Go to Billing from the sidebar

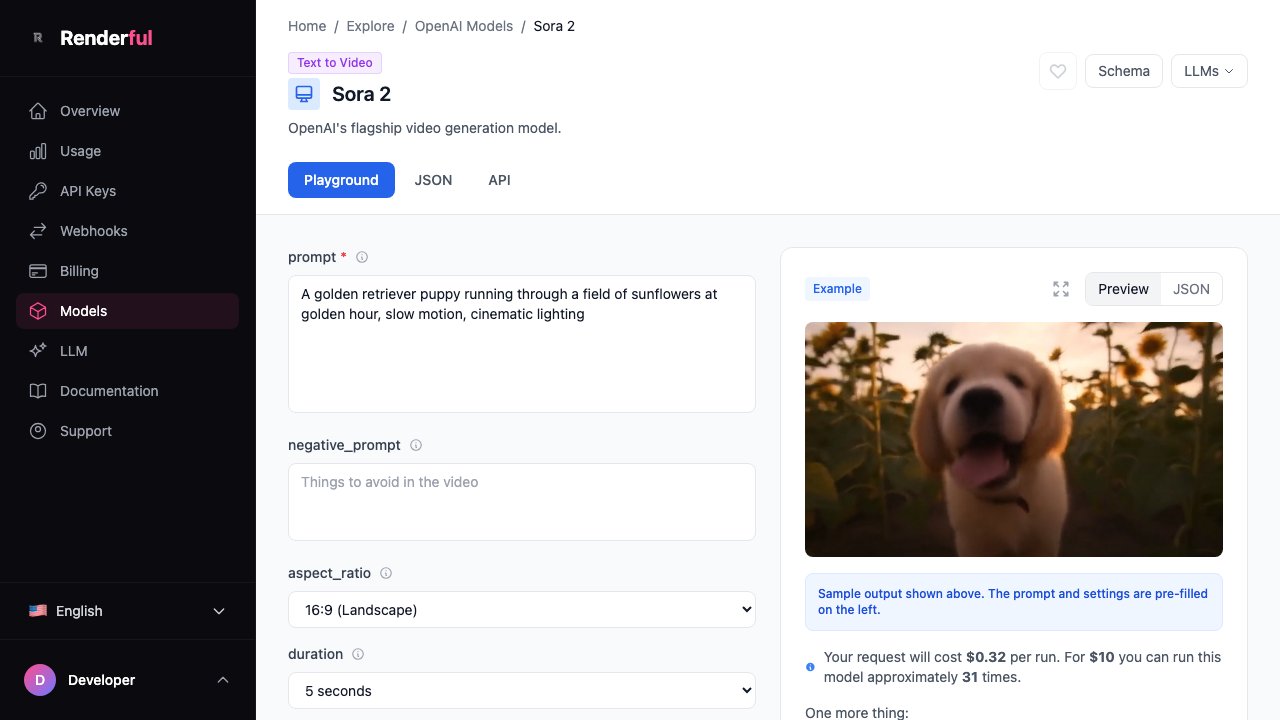coord(79,271)
